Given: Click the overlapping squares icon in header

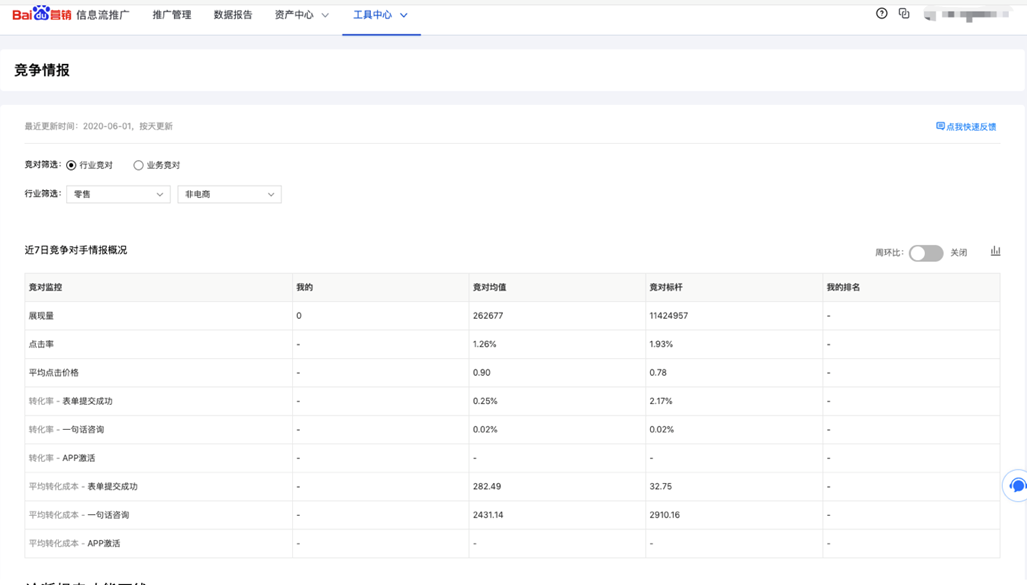Looking at the screenshot, I should (x=904, y=14).
